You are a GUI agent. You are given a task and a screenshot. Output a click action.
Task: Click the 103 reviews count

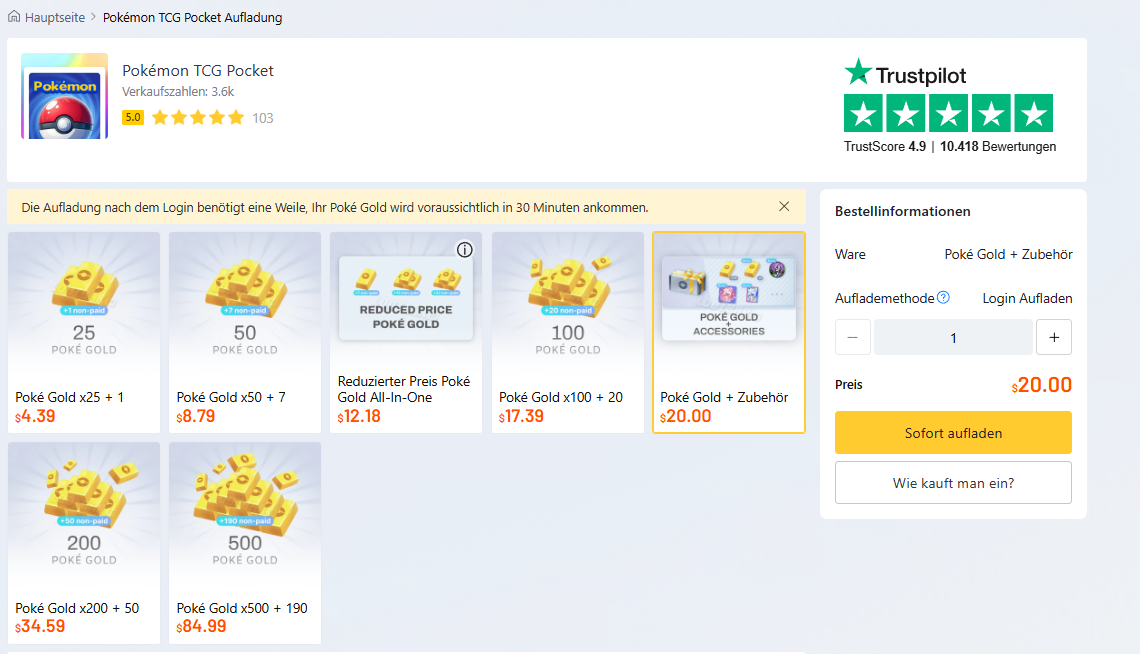262,118
